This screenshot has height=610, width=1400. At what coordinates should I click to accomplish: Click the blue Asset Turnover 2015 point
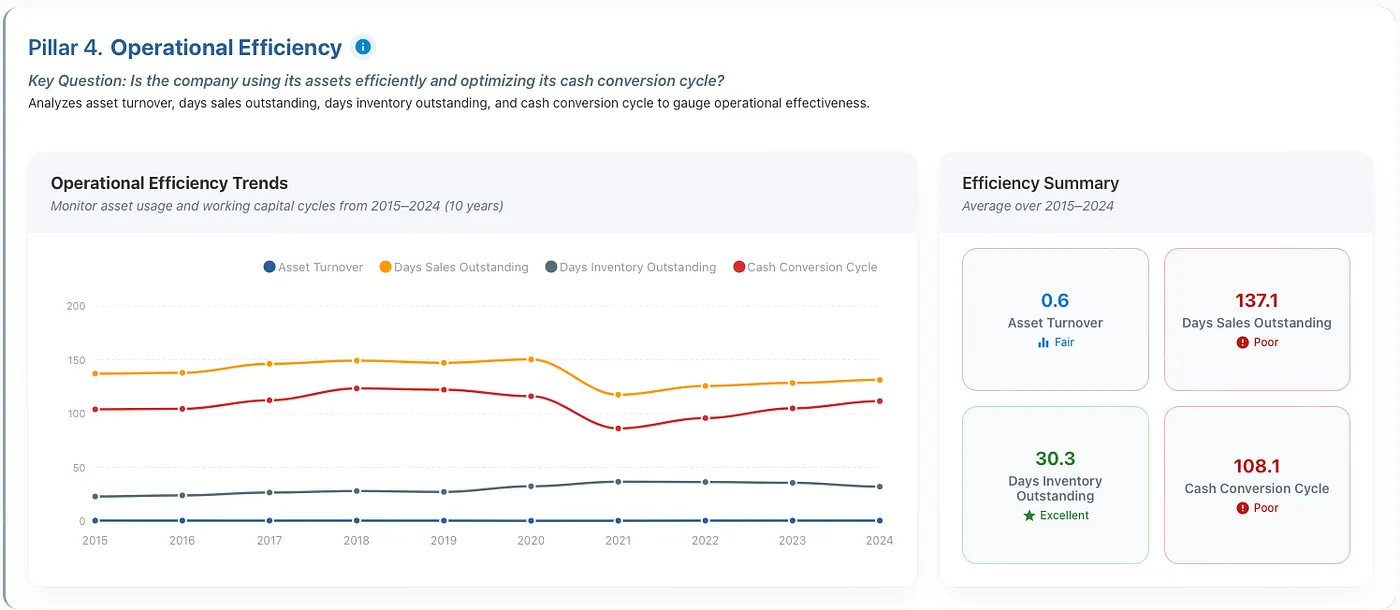95,520
